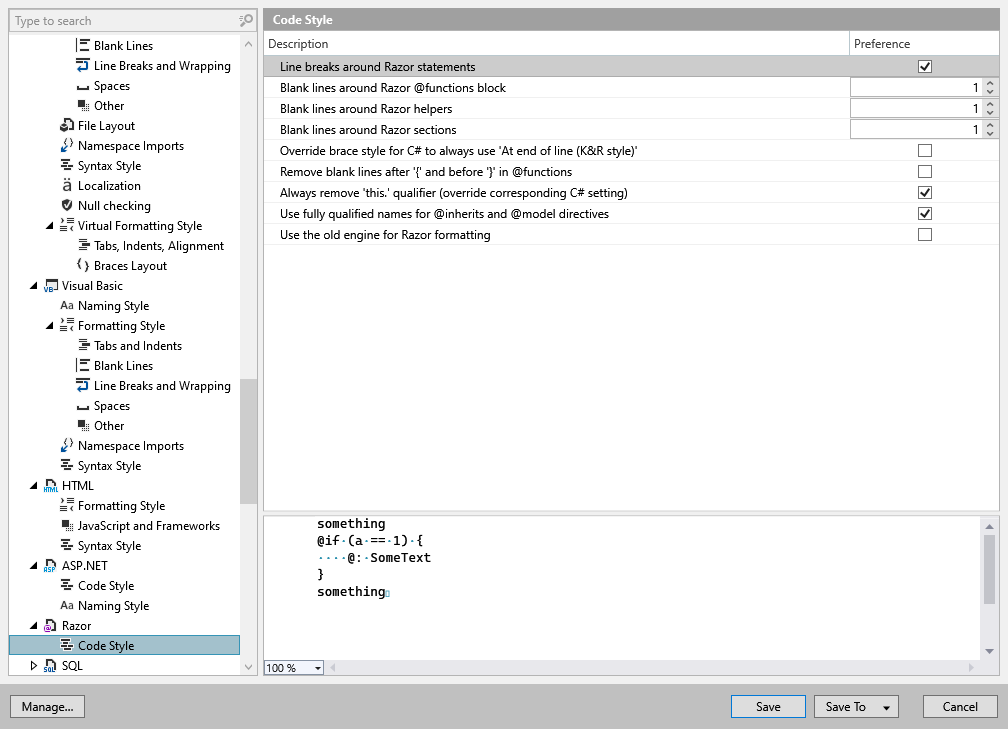This screenshot has height=729, width=1008.
Task: Open the 100 % zoom dropdown
Action: [x=318, y=668]
